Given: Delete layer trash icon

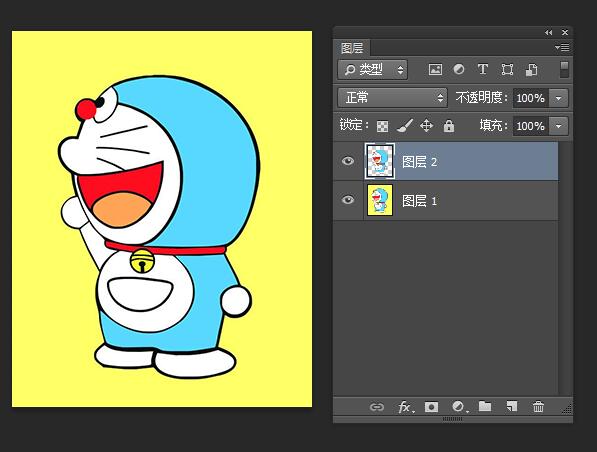Looking at the screenshot, I should [x=538, y=407].
